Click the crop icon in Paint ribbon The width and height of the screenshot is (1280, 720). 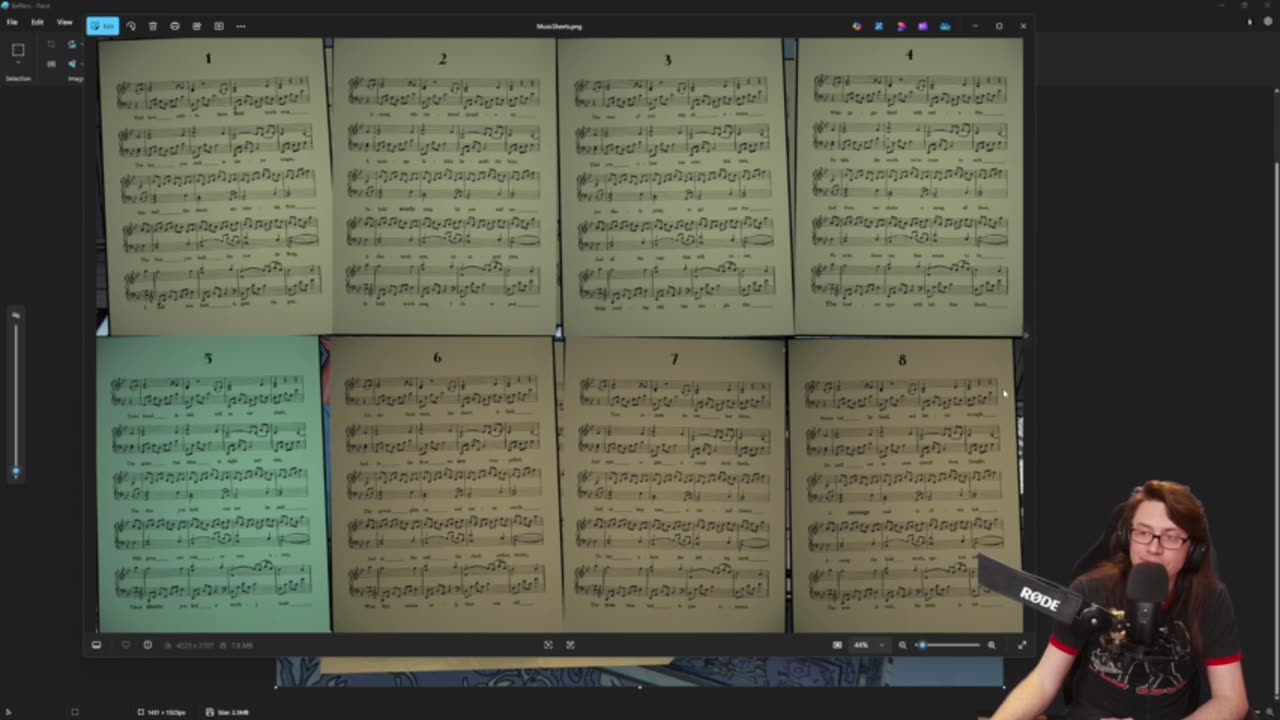point(51,45)
